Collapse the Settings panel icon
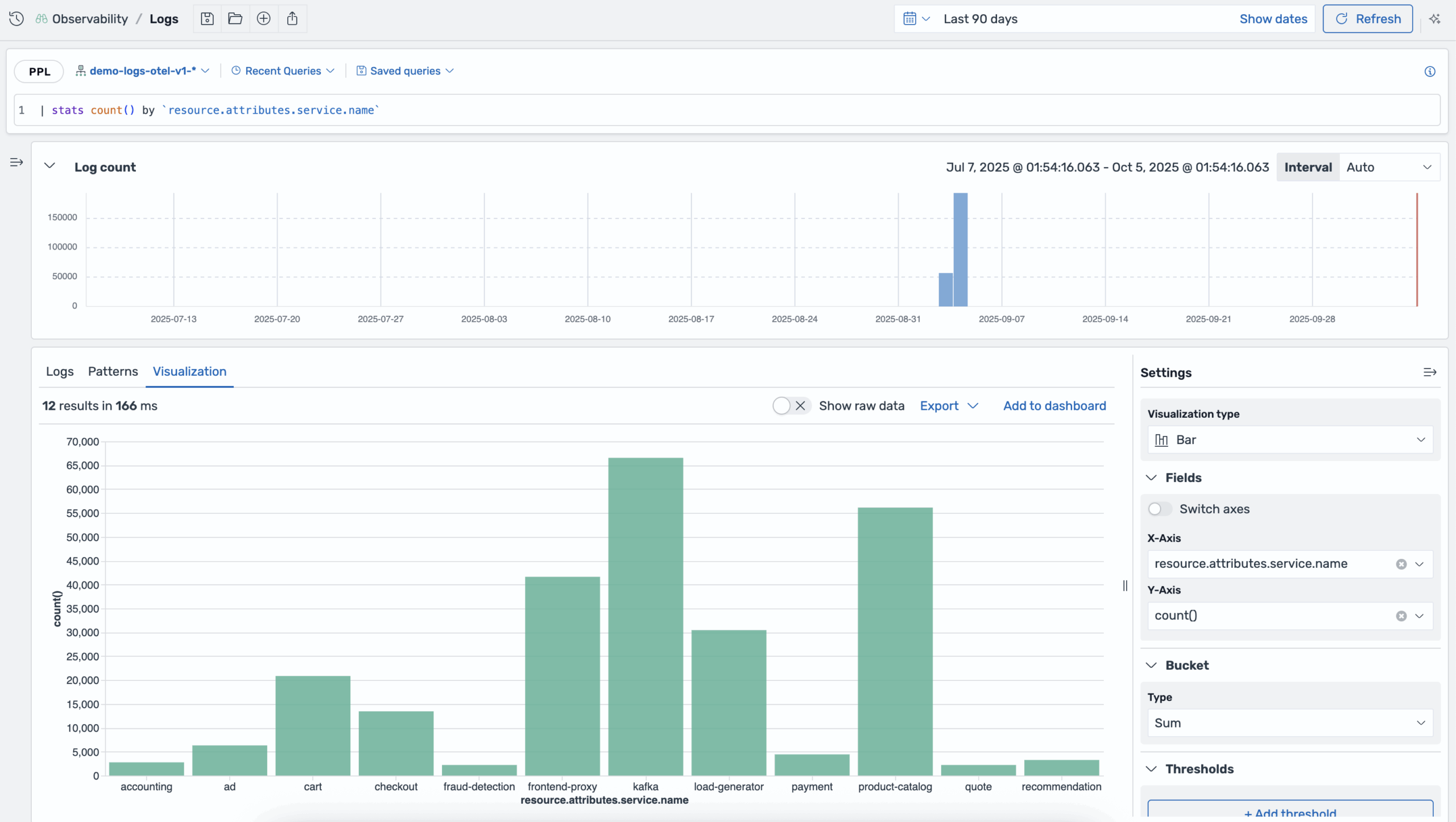This screenshot has height=822, width=1456. click(1430, 372)
